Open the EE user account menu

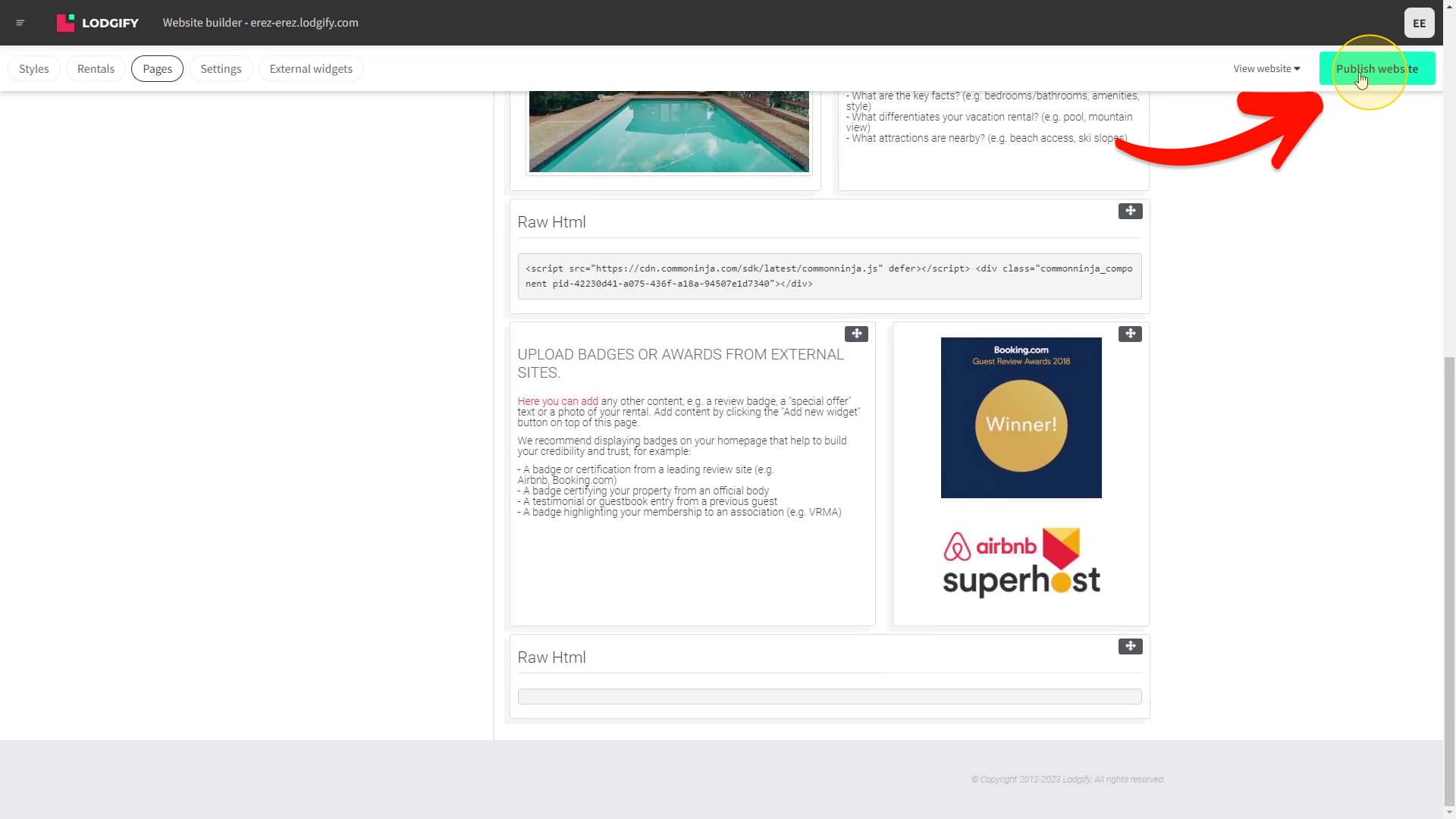point(1419,23)
